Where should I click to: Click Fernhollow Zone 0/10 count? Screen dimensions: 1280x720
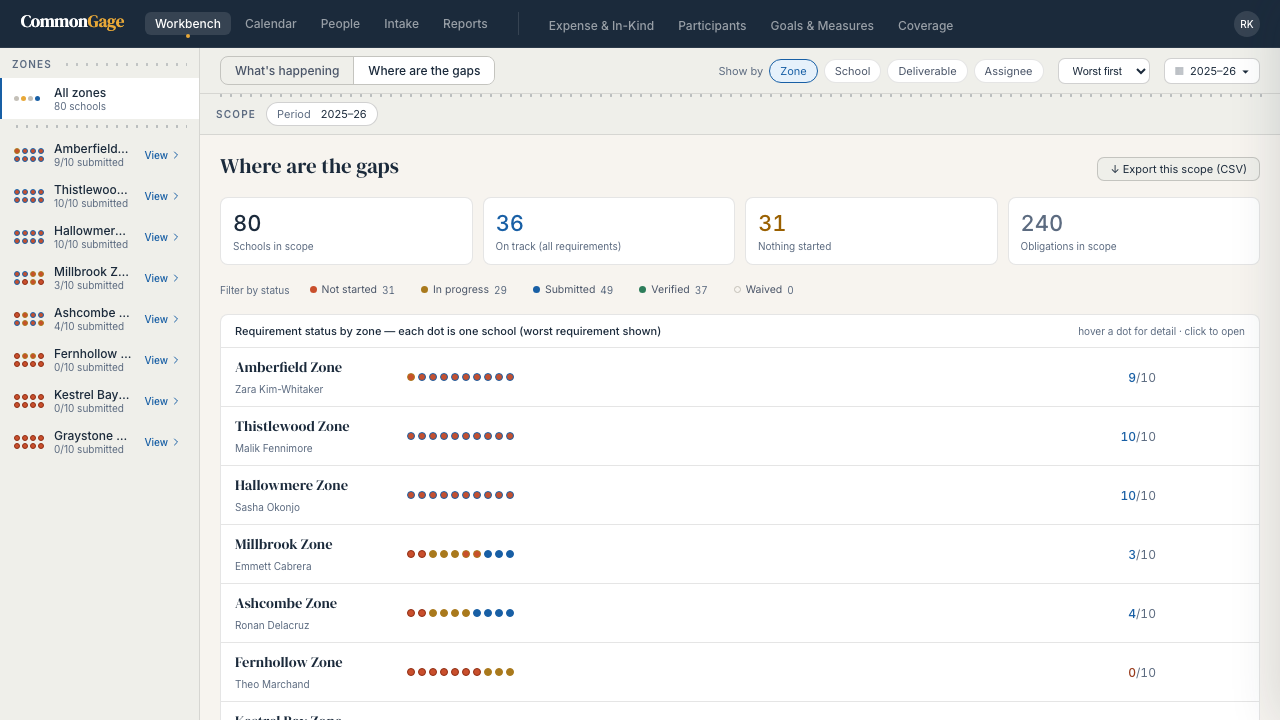(x=1142, y=673)
